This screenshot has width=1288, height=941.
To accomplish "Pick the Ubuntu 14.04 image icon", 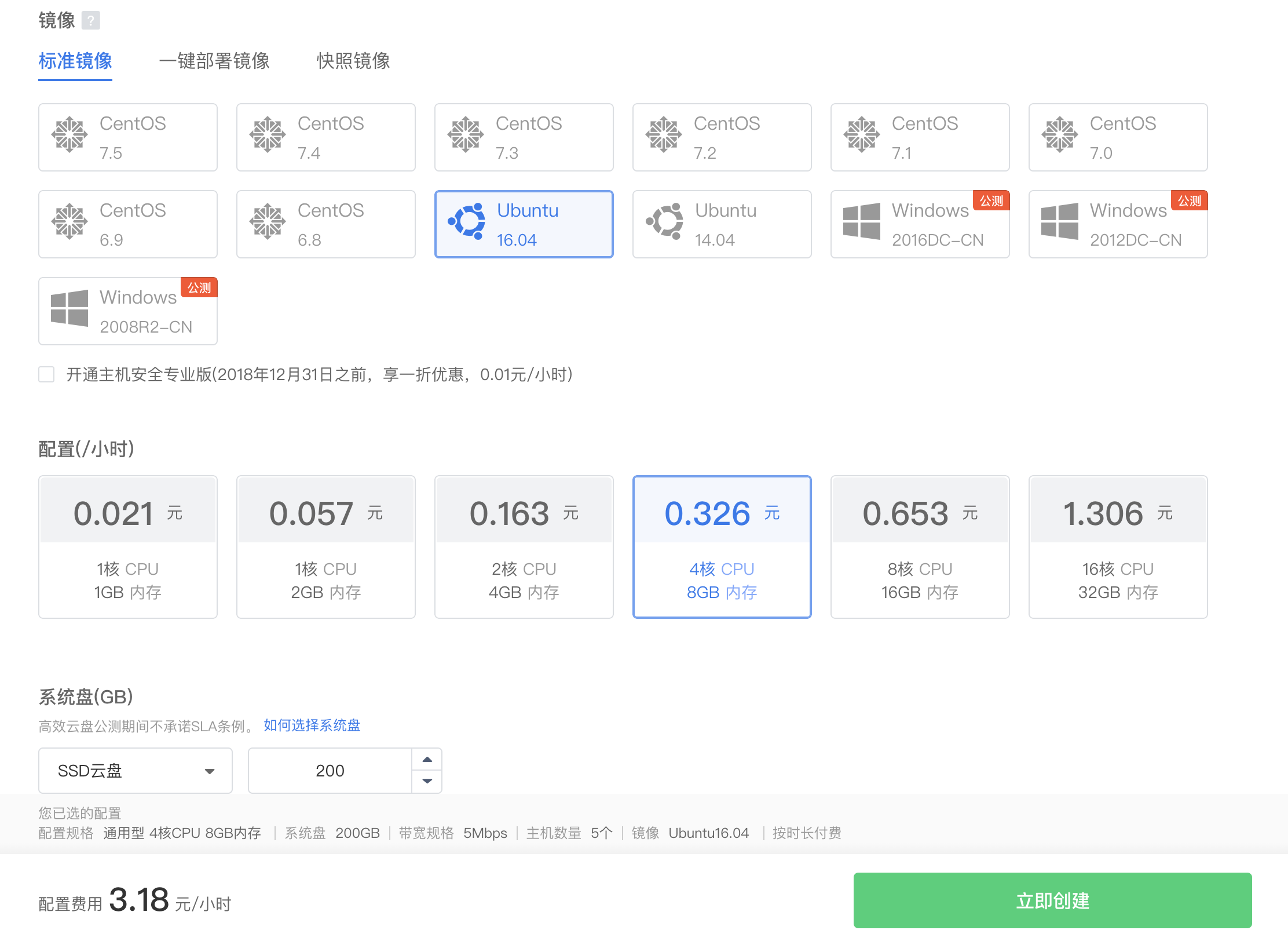I will tap(664, 221).
